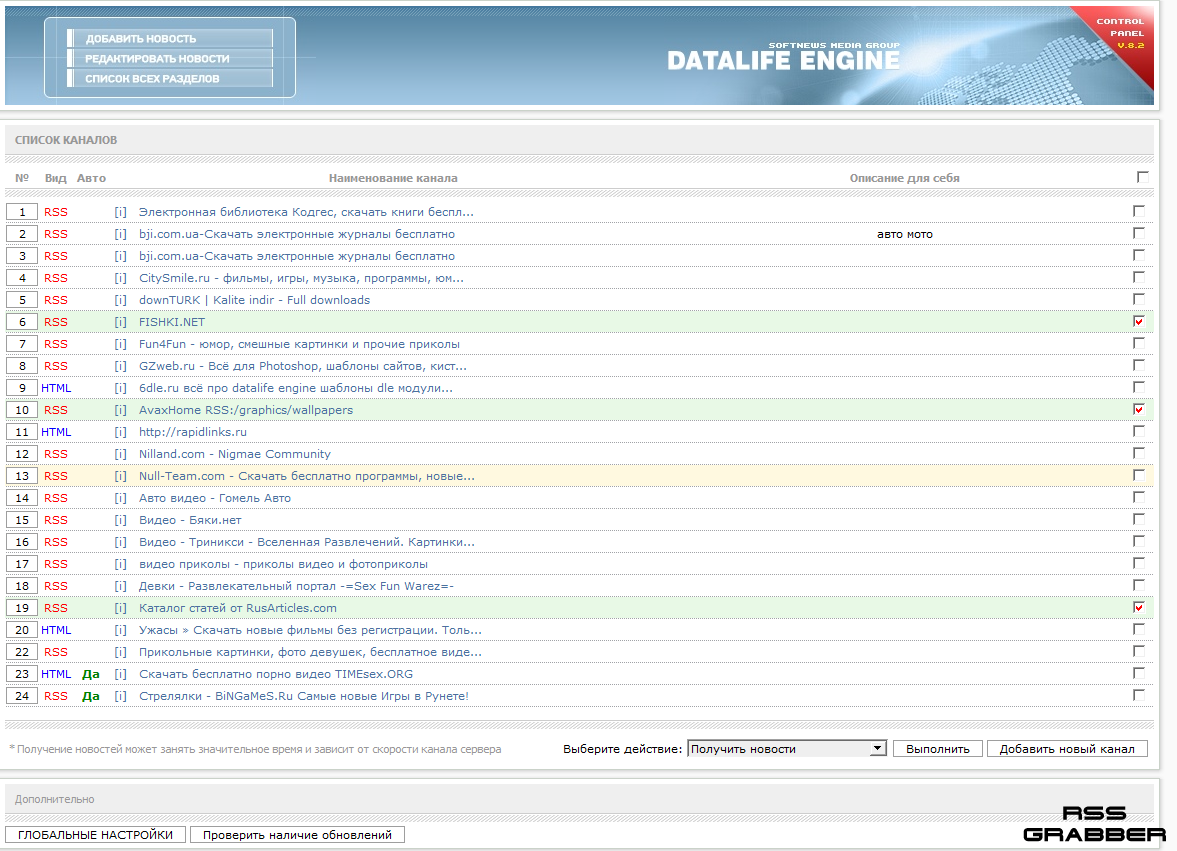Uncheck the FISHKI.NET channel checkbox
1177x851 pixels.
click(x=1139, y=321)
